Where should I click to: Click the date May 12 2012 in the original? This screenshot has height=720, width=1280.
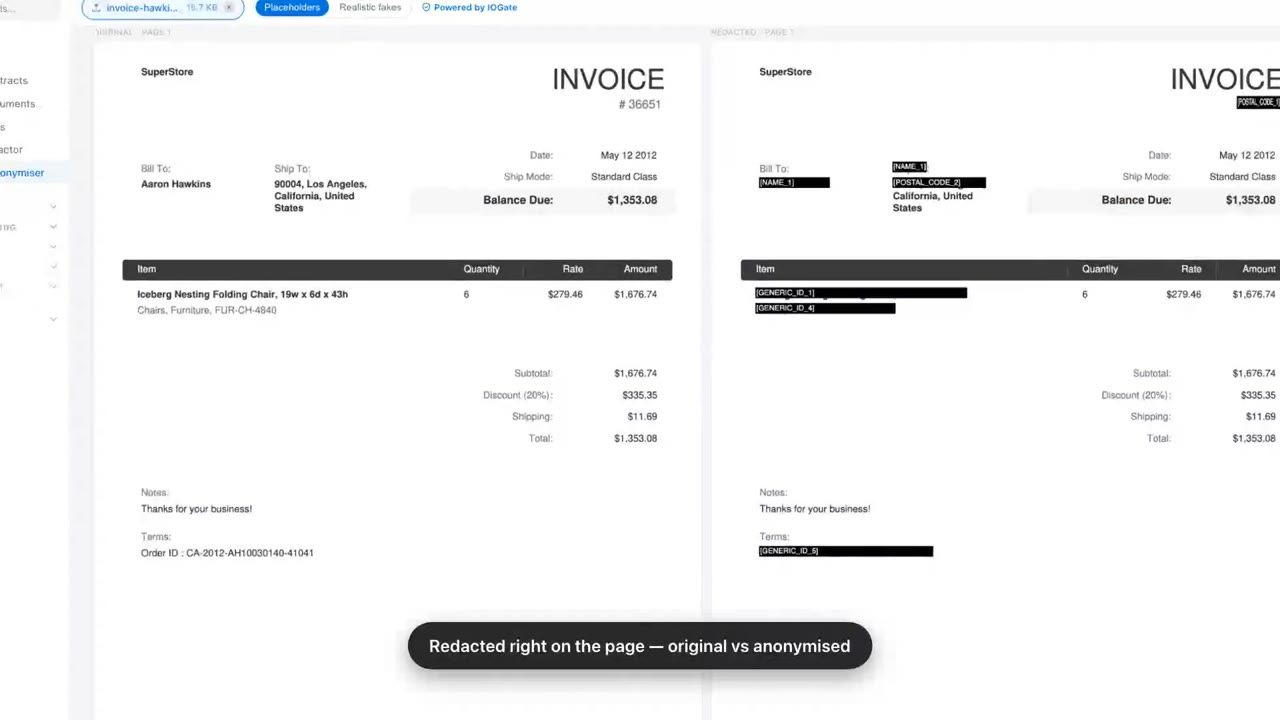[628, 156]
